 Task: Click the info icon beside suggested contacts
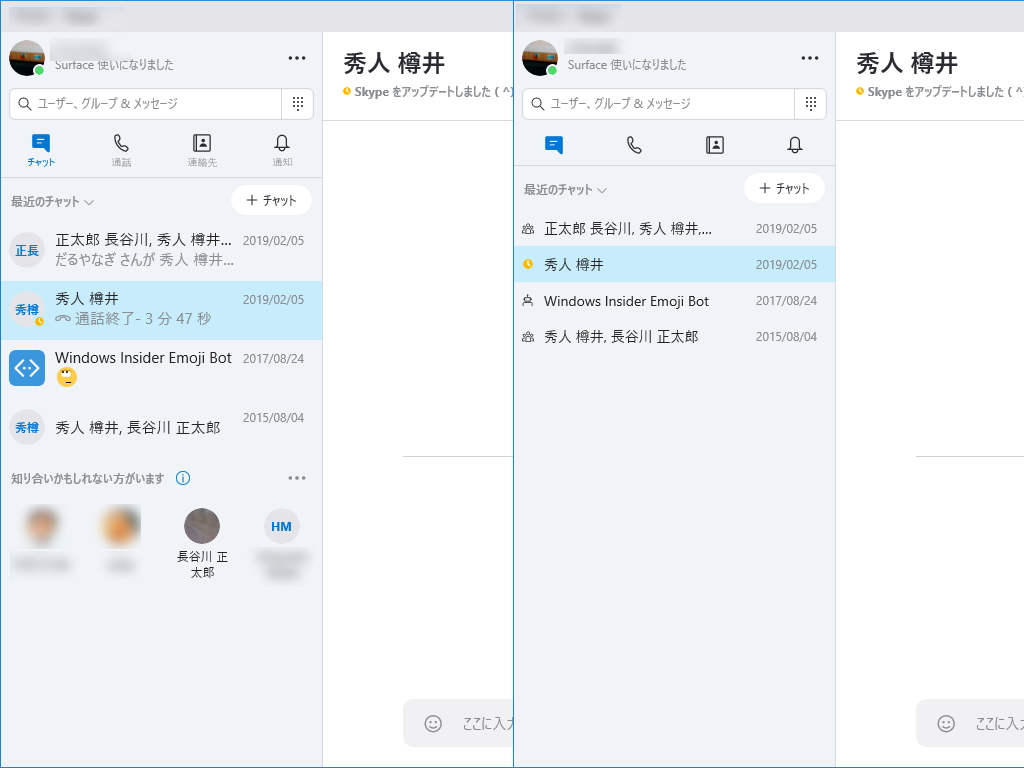[x=182, y=478]
